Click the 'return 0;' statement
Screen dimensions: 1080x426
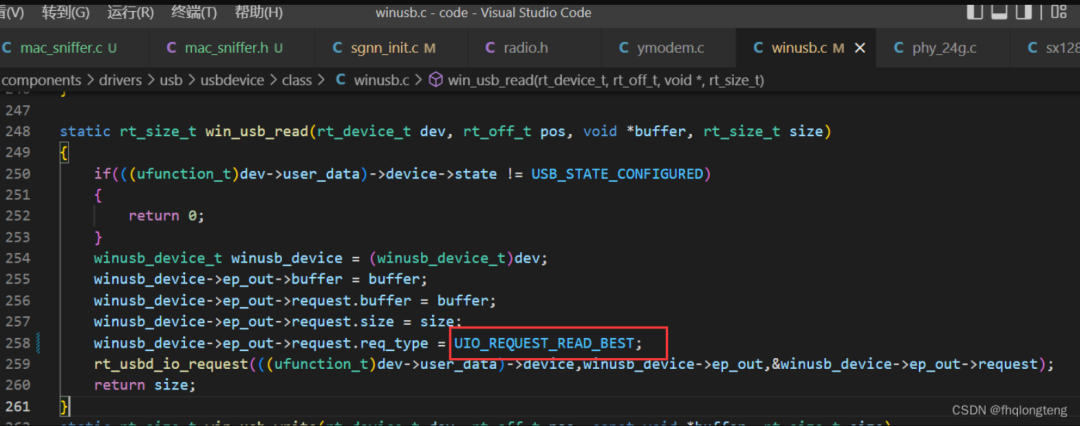pos(167,216)
